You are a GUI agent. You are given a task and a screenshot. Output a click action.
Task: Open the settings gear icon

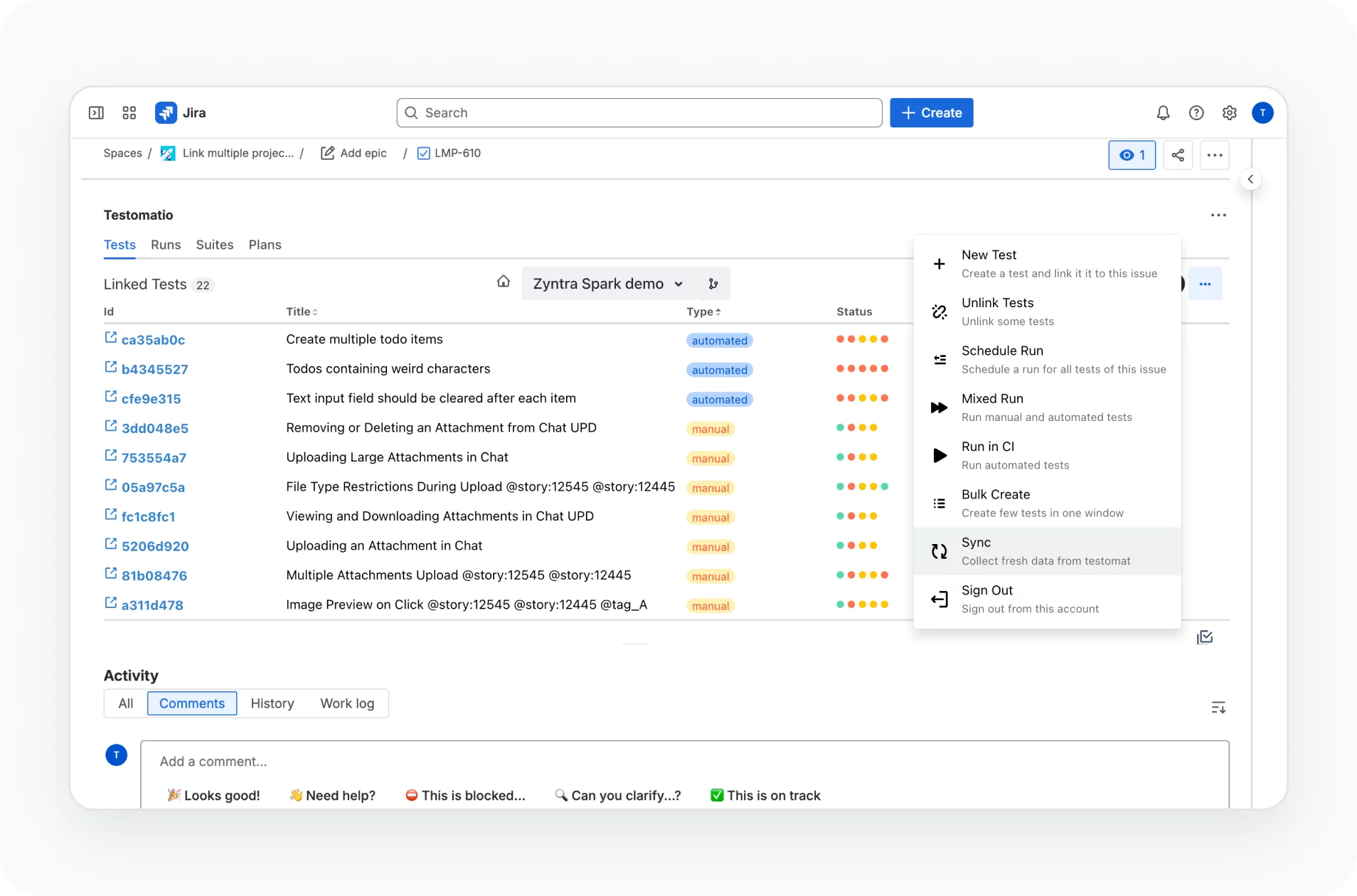pos(1229,112)
